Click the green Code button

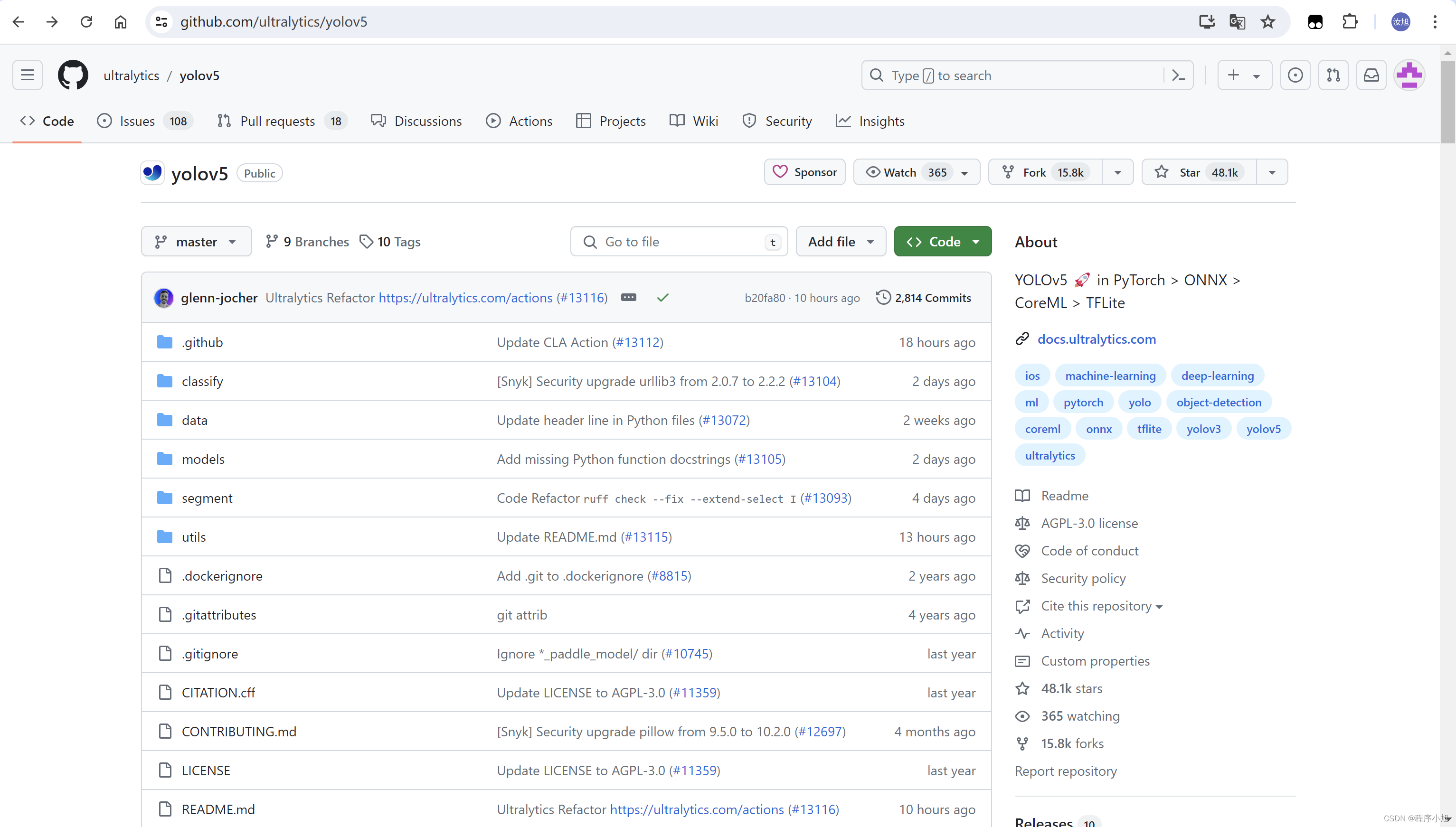pos(943,241)
